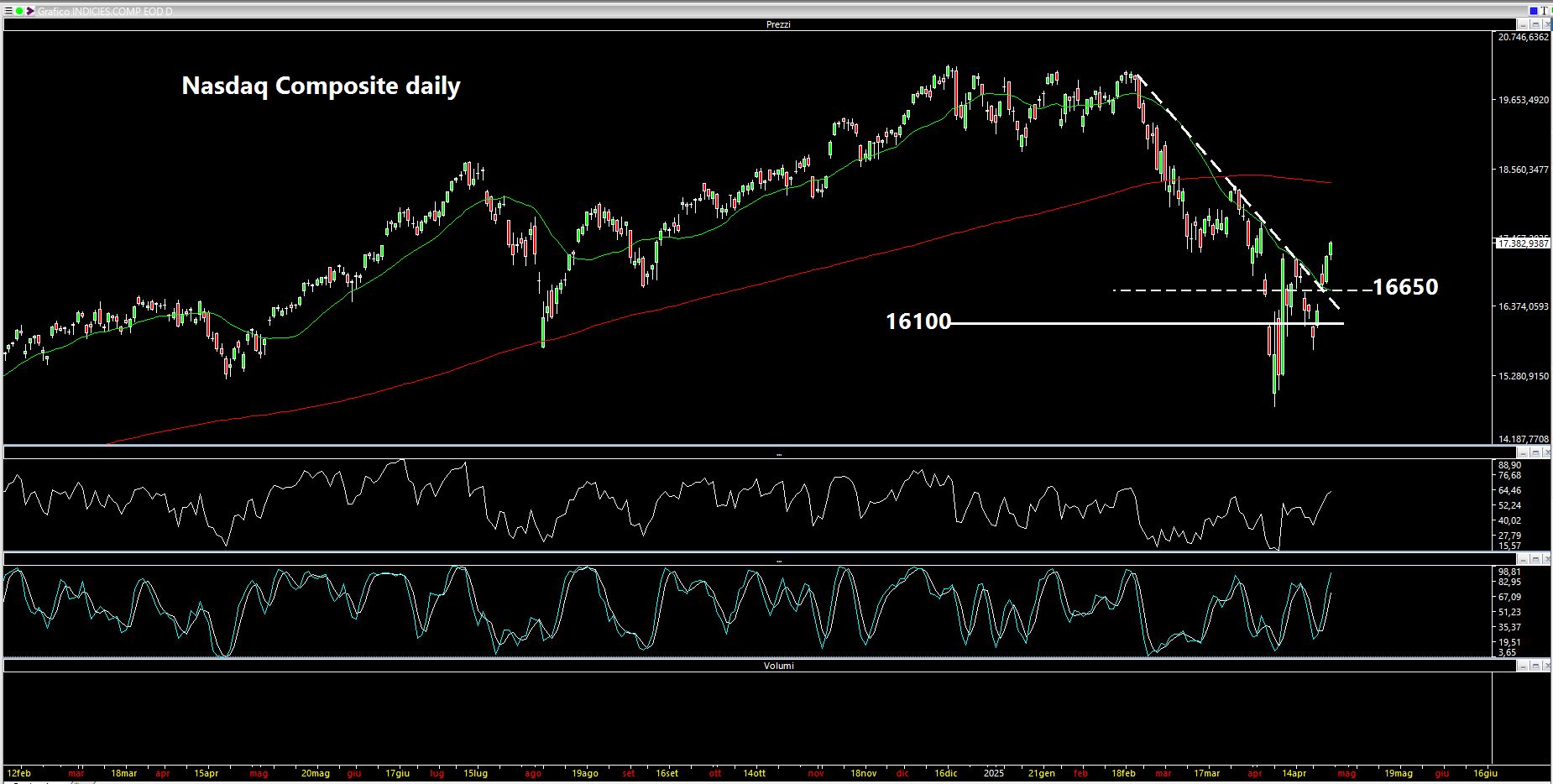
Task: Click the 19.653,4920 price axis value
Action: click(x=1524, y=100)
